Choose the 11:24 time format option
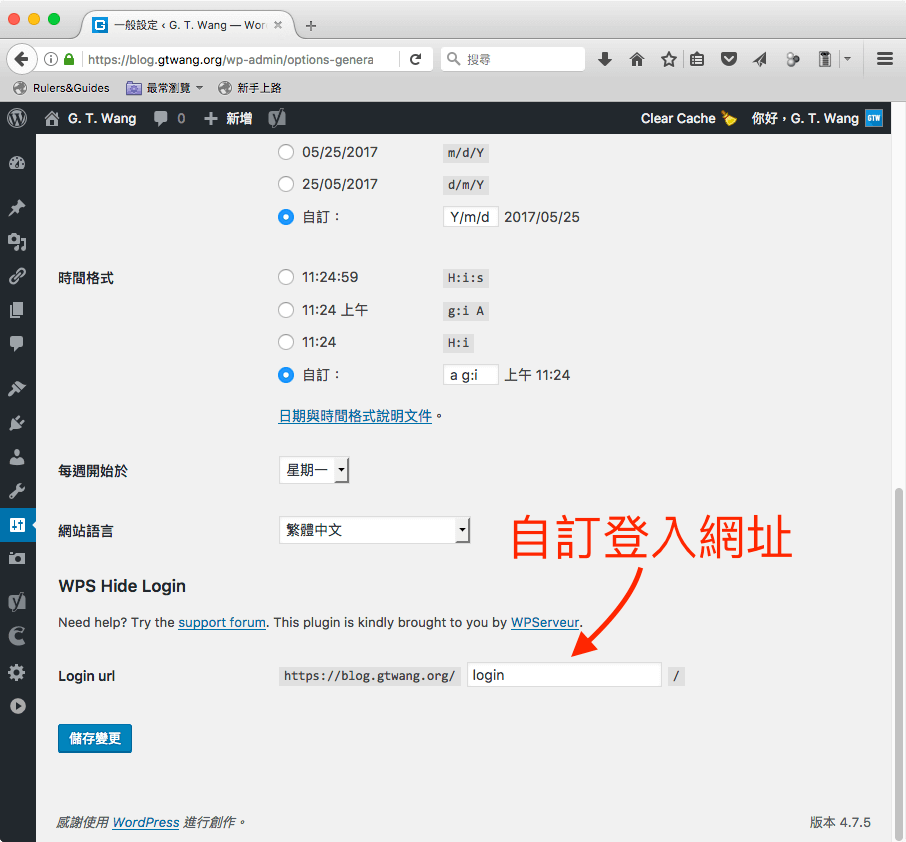 (286, 342)
